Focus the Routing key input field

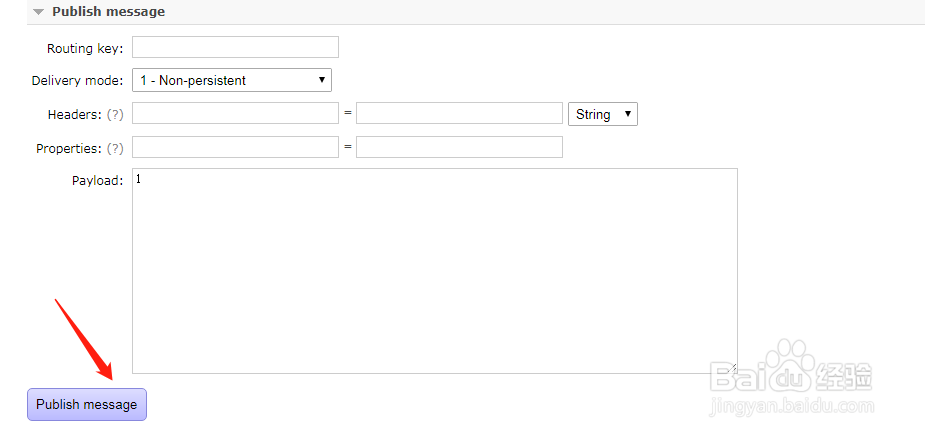(x=235, y=47)
